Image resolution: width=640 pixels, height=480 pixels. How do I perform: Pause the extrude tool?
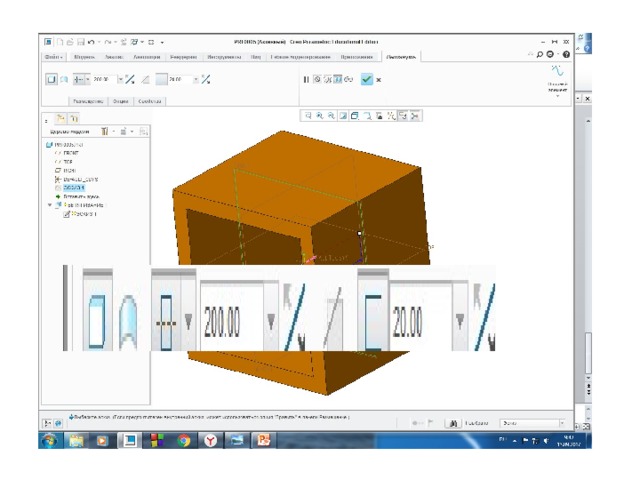[307, 79]
